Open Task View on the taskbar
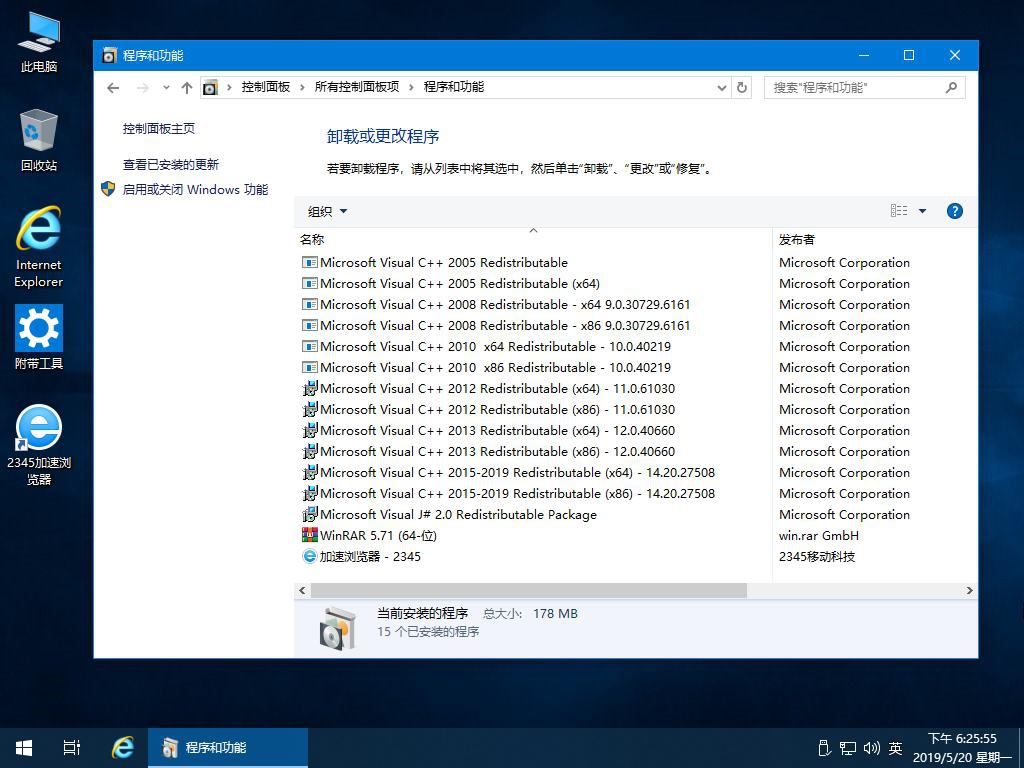The image size is (1024, 768). coord(72,748)
